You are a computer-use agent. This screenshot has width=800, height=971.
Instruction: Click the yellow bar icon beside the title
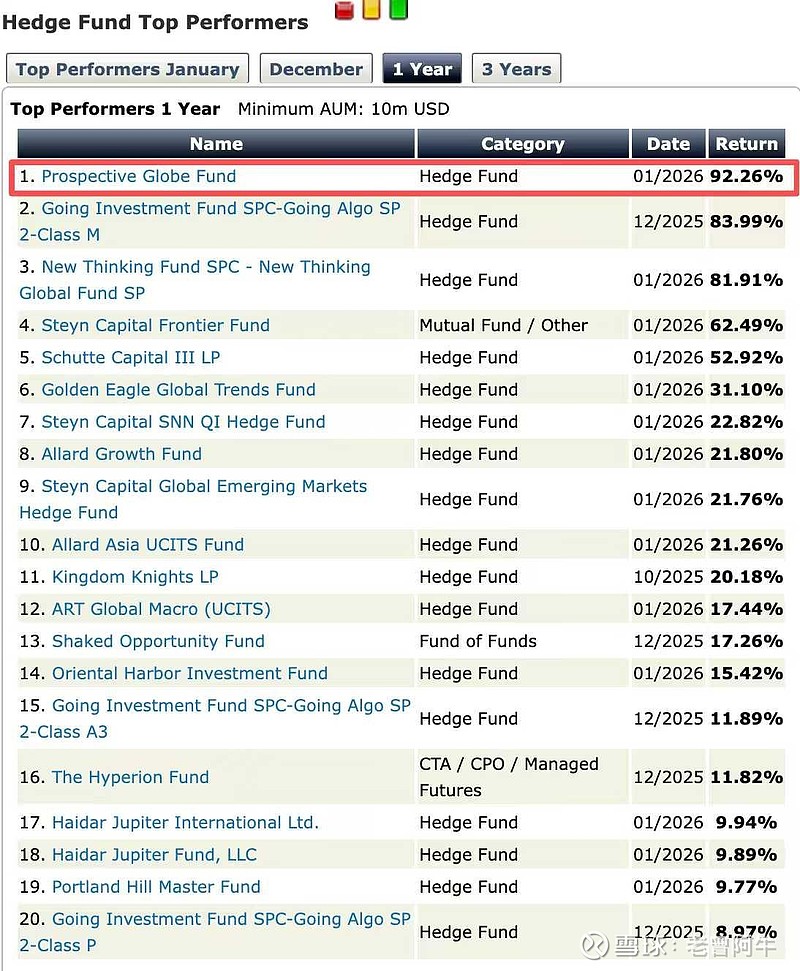pos(371,10)
